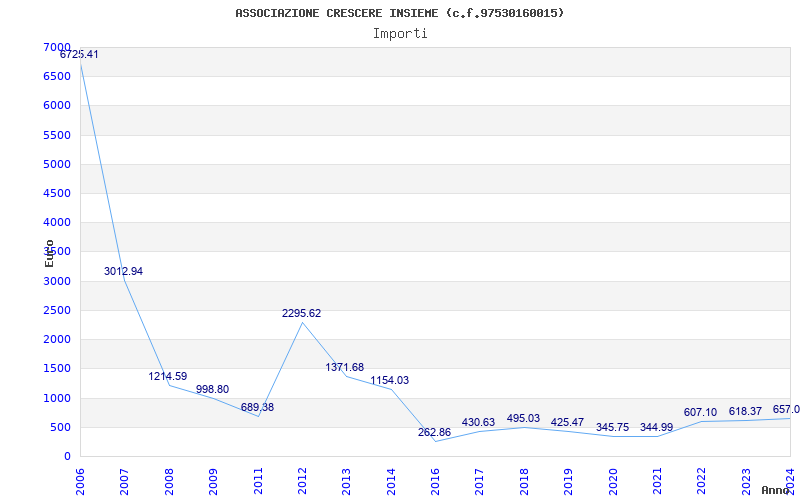Select year 2009 on the x-axis
800x500 pixels.
pos(214,481)
